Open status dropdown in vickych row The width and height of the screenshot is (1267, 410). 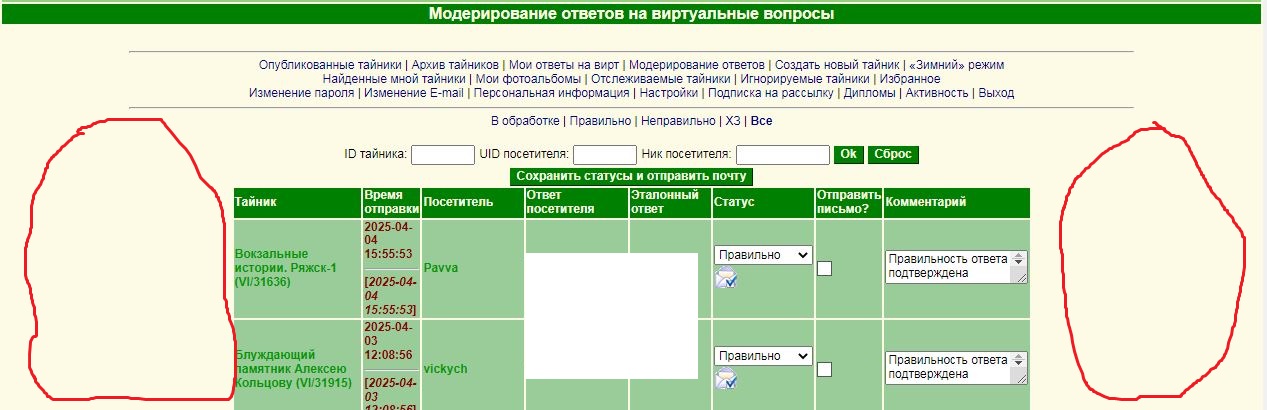[763, 356]
